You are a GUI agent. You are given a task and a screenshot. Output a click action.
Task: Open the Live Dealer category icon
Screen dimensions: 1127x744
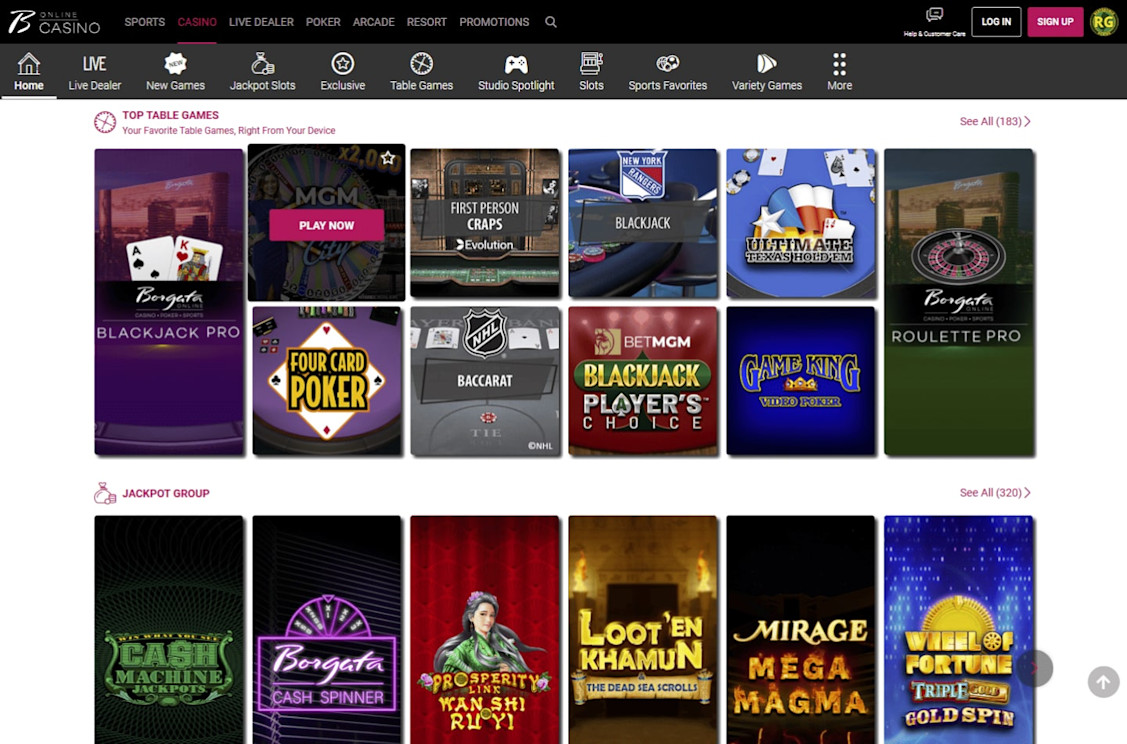tap(94, 64)
